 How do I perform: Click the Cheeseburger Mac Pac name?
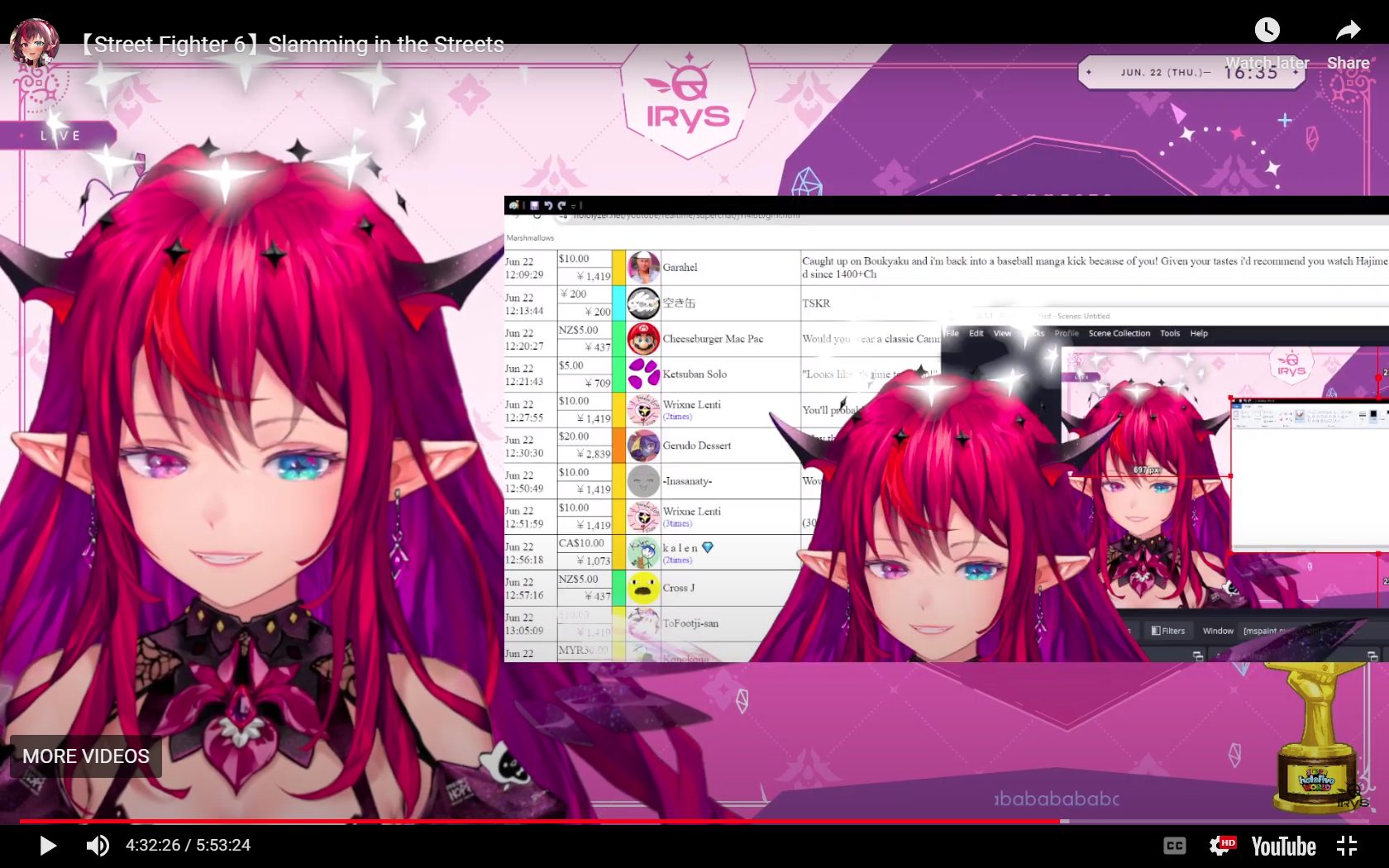713,339
